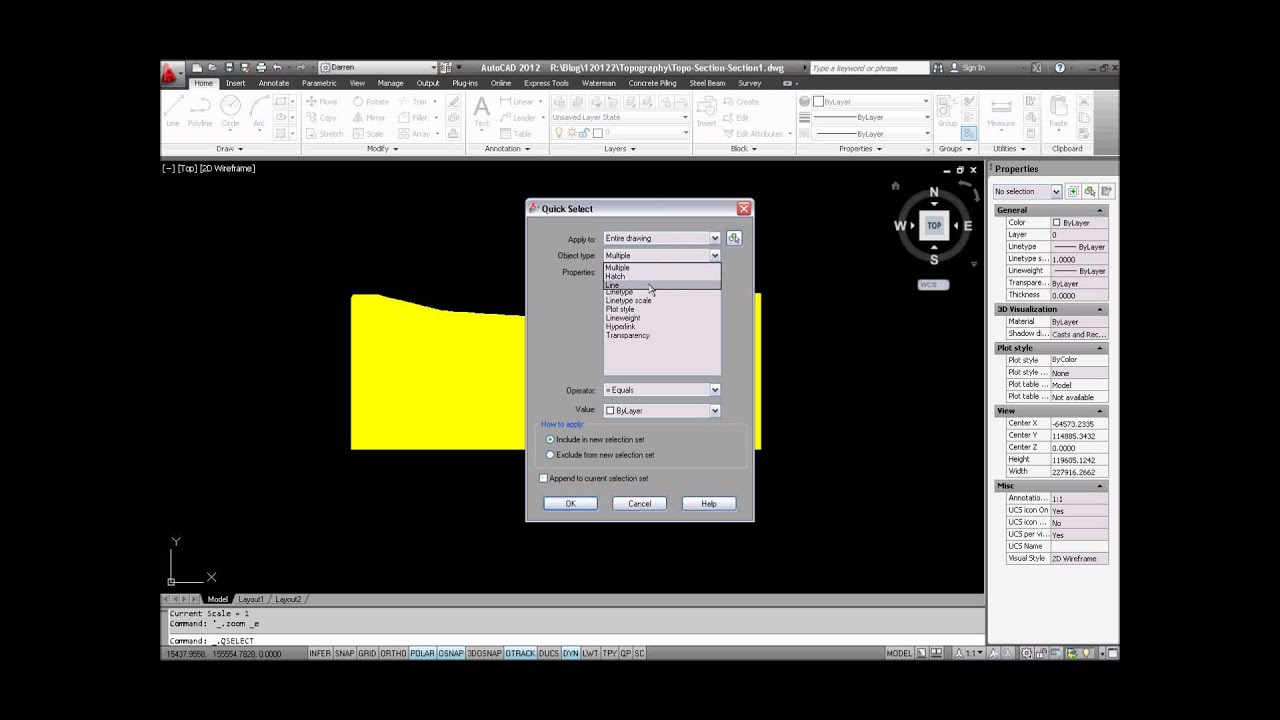
Task: Toggle POLAR tracking in status bar
Action: [x=422, y=654]
